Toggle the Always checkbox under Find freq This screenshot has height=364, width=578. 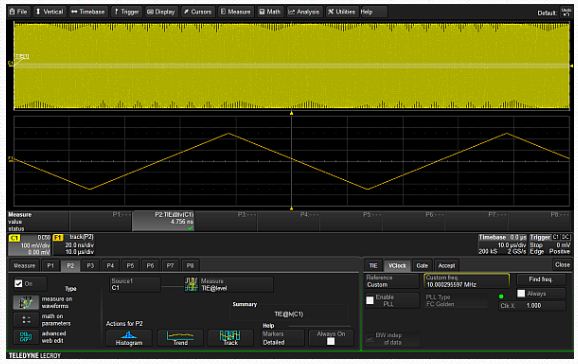pos(521,294)
